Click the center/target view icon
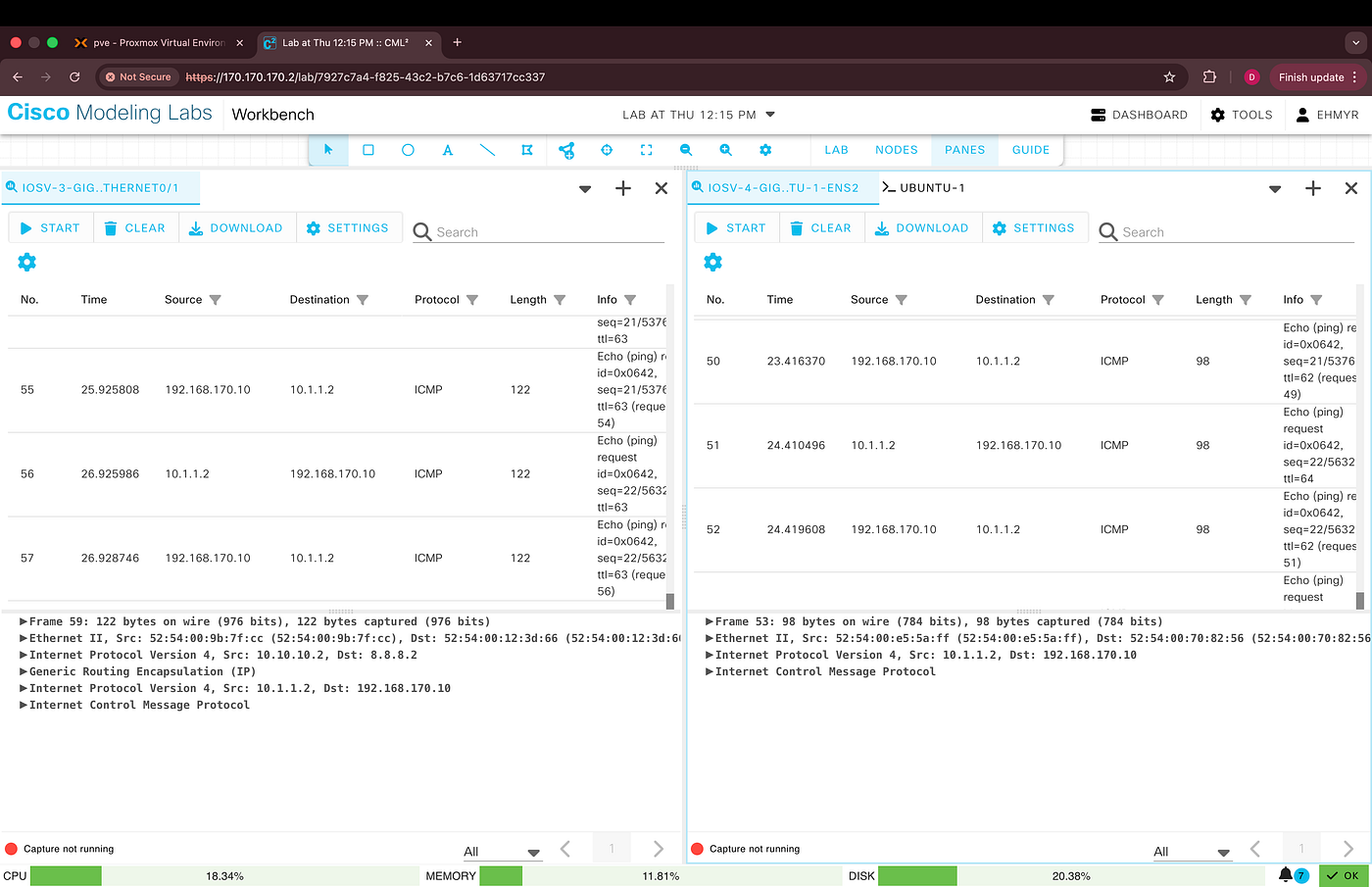The height and width of the screenshot is (887, 1372). 607,150
